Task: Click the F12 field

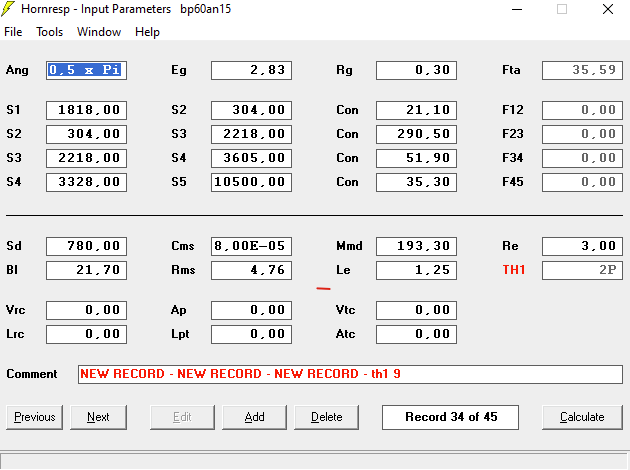Action: (582, 110)
